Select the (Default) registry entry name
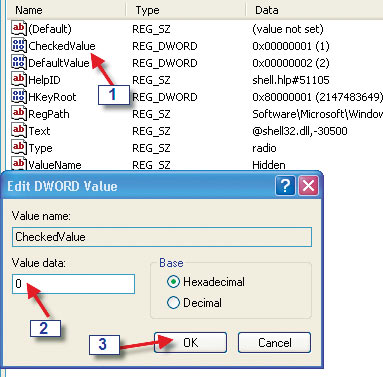This screenshot has width=383, height=377. [x=50, y=29]
